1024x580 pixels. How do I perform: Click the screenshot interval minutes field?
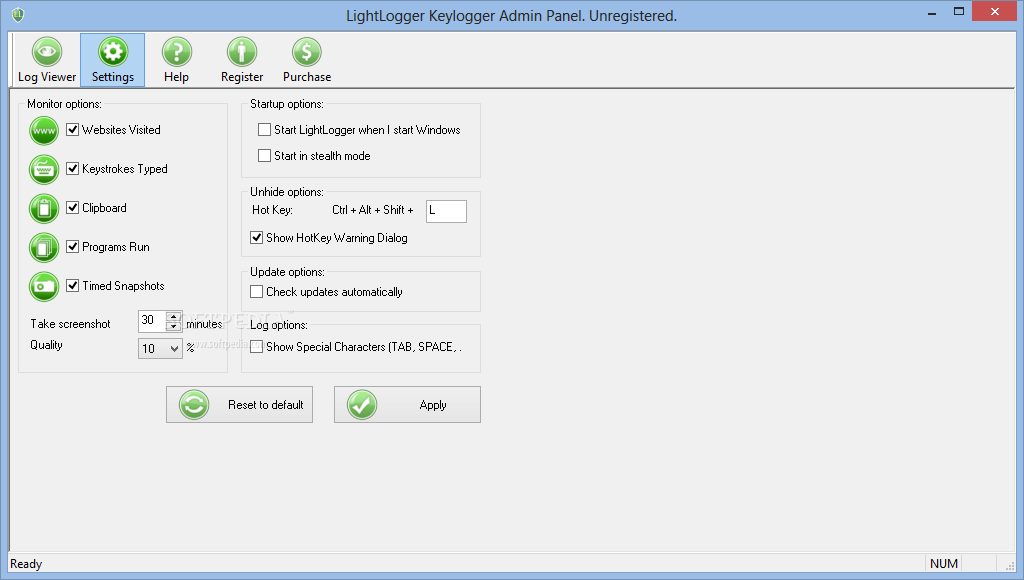coord(153,321)
